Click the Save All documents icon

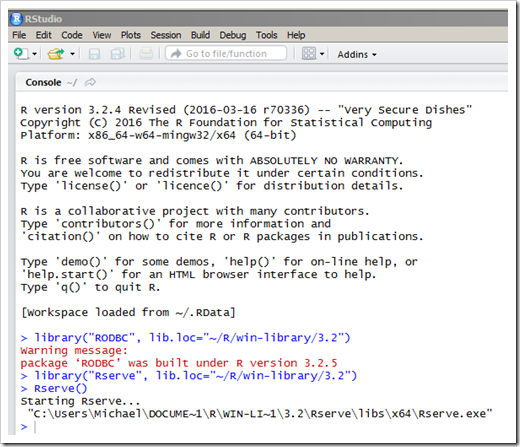[117, 54]
